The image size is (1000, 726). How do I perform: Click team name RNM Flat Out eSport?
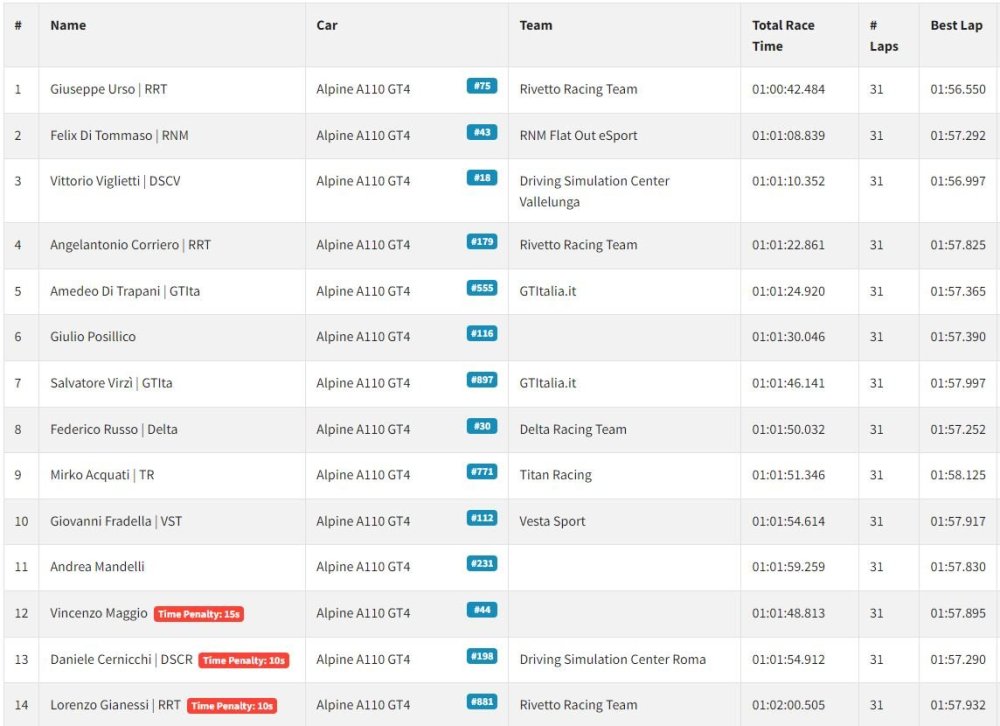tap(578, 135)
